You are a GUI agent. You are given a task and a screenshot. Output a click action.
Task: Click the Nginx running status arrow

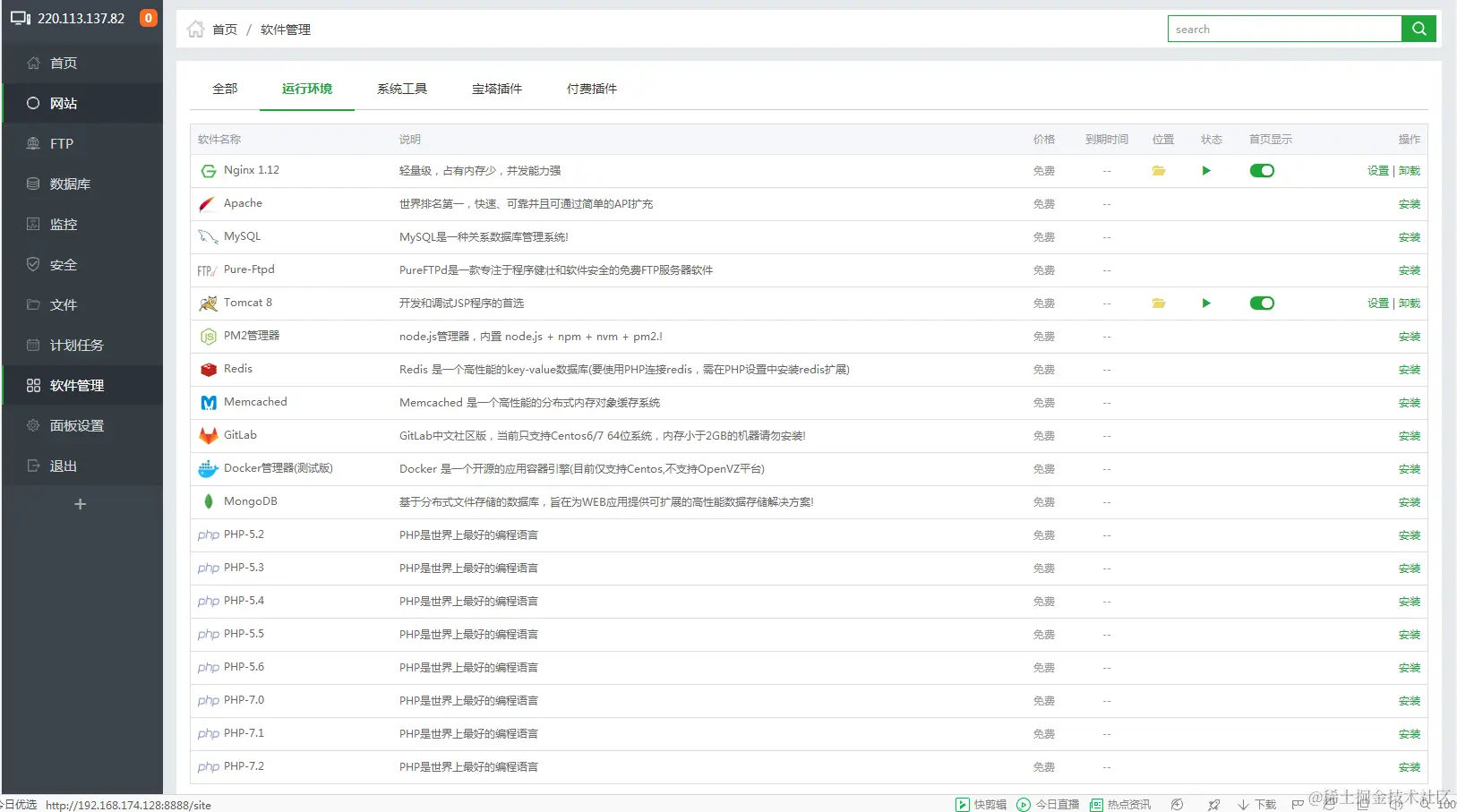[1206, 171]
